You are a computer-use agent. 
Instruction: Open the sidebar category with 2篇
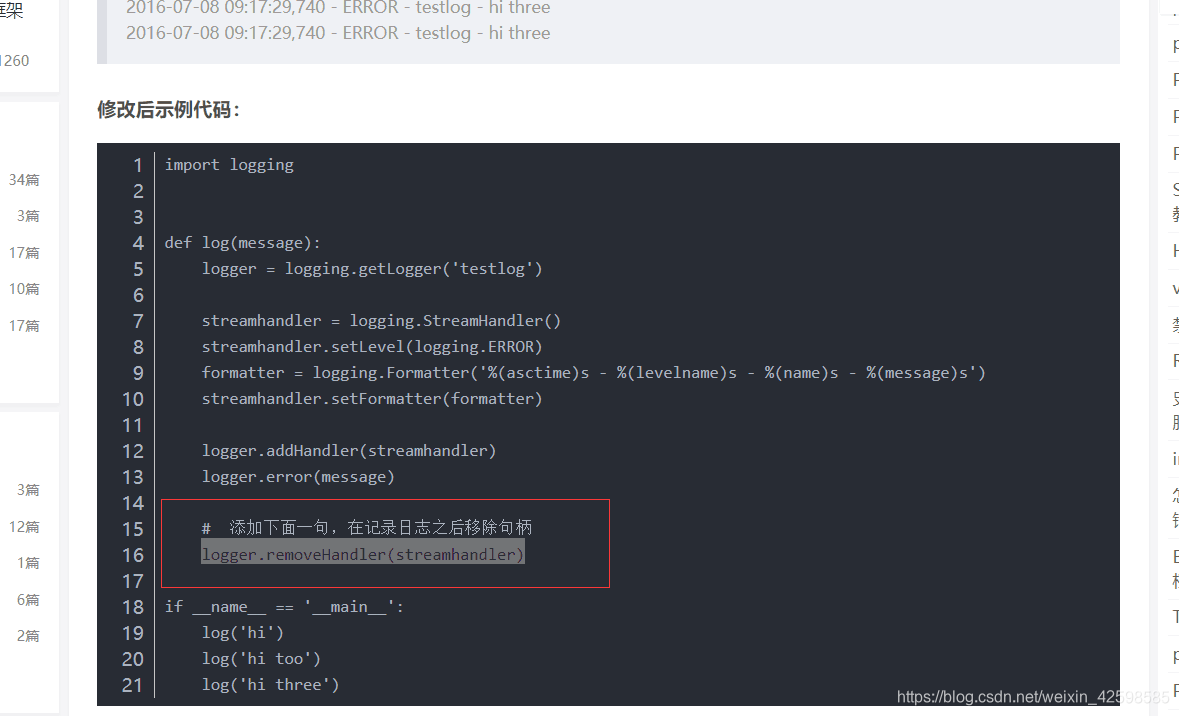coord(29,636)
